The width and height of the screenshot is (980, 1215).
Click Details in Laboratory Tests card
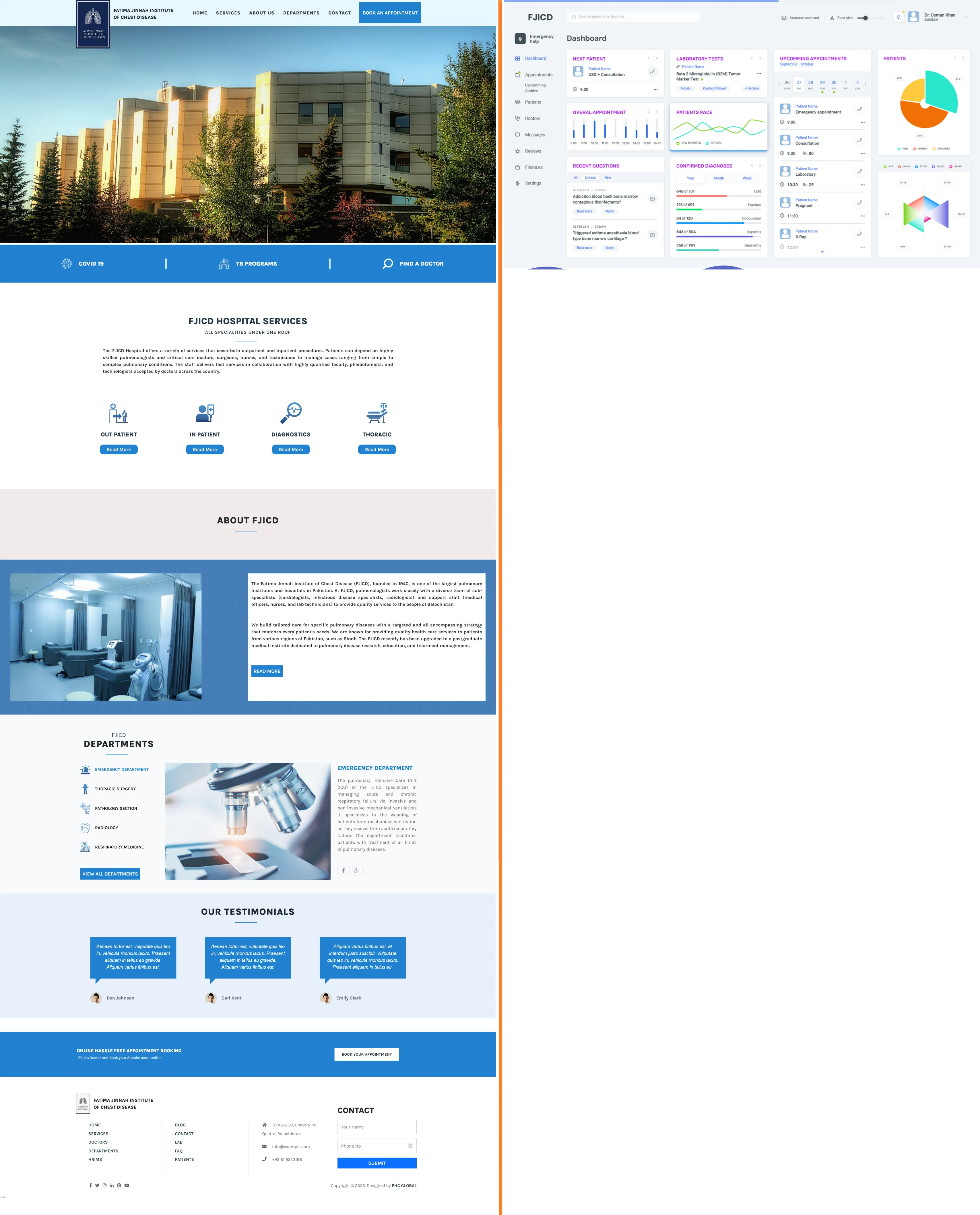point(685,89)
